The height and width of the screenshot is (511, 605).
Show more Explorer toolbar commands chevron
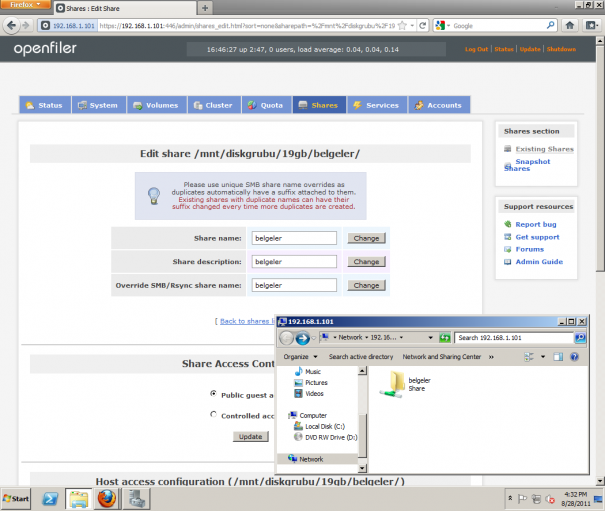click(x=491, y=357)
